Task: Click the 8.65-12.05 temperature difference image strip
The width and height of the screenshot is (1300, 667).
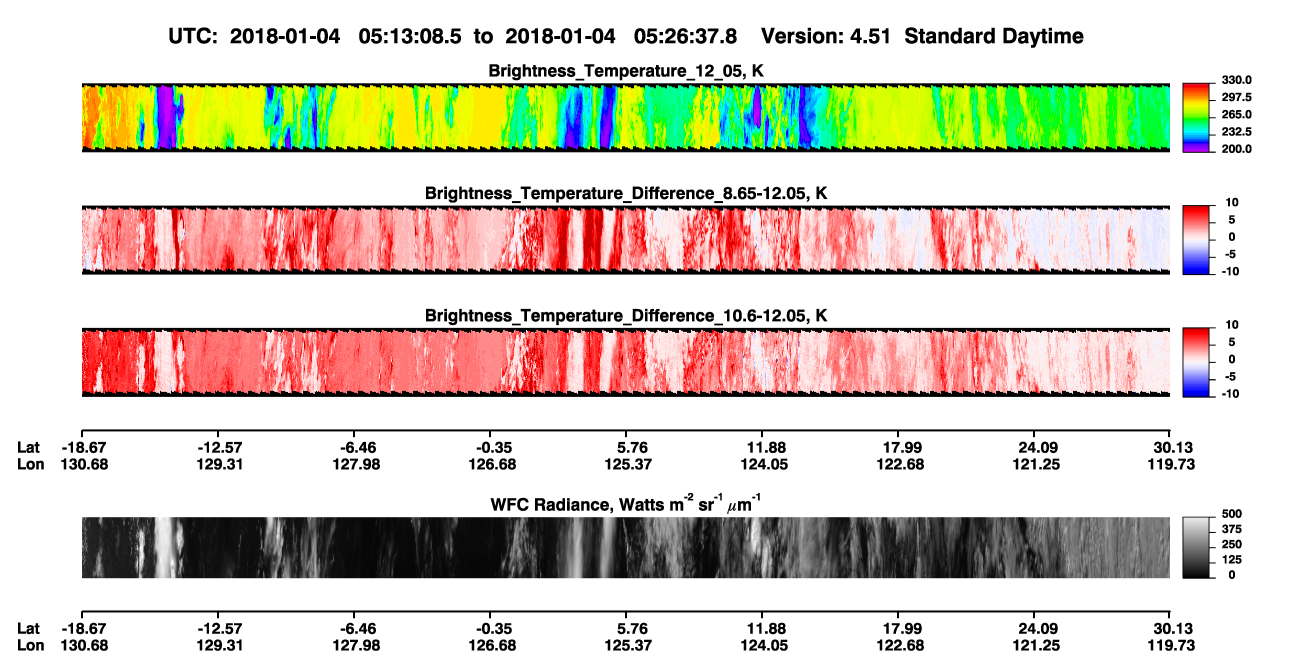Action: tap(625, 240)
